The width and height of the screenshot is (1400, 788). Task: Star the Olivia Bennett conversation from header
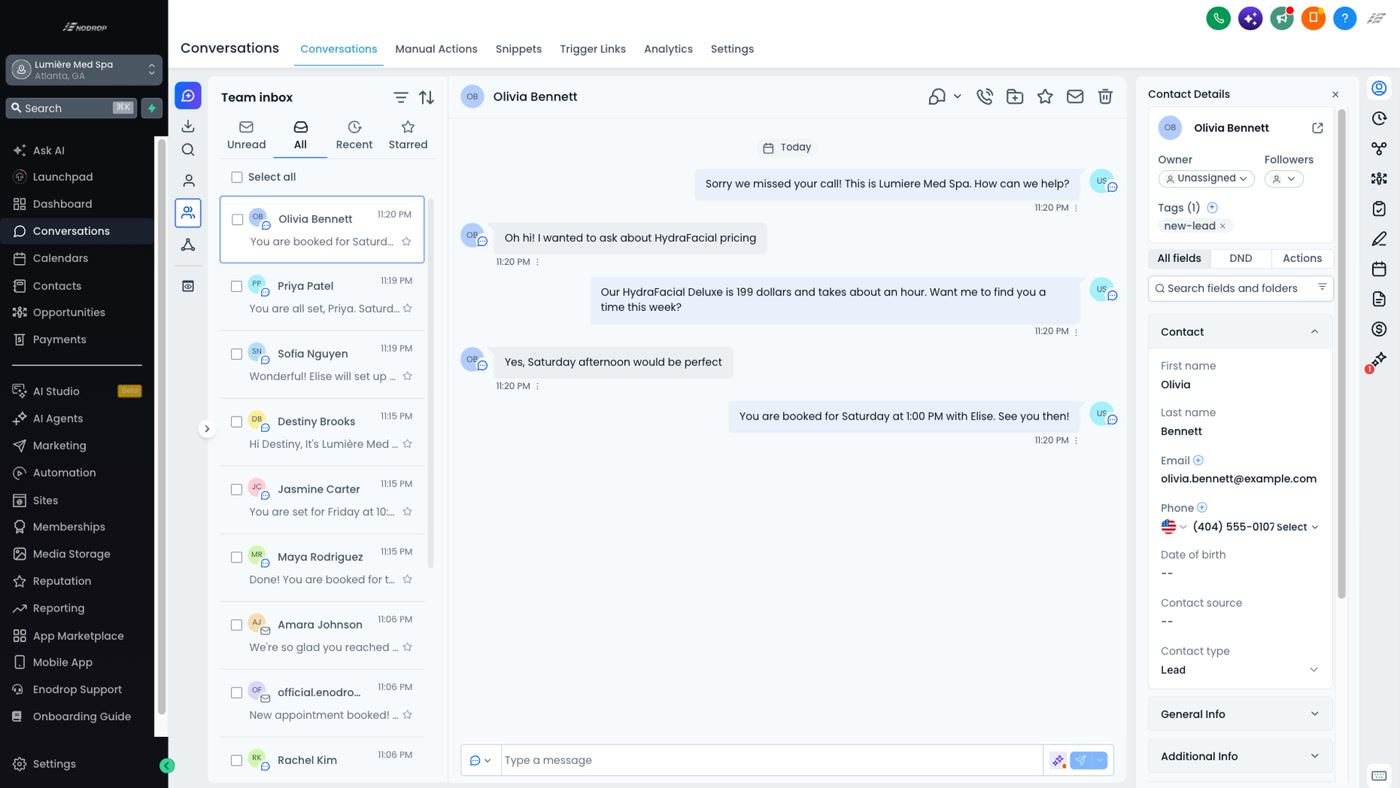pyautogui.click(x=1045, y=97)
